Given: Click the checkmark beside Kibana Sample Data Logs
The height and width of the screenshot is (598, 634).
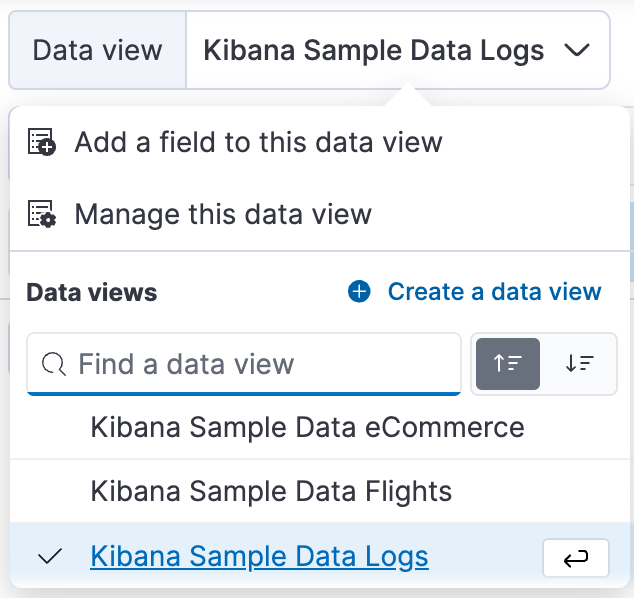Looking at the screenshot, I should (50, 557).
